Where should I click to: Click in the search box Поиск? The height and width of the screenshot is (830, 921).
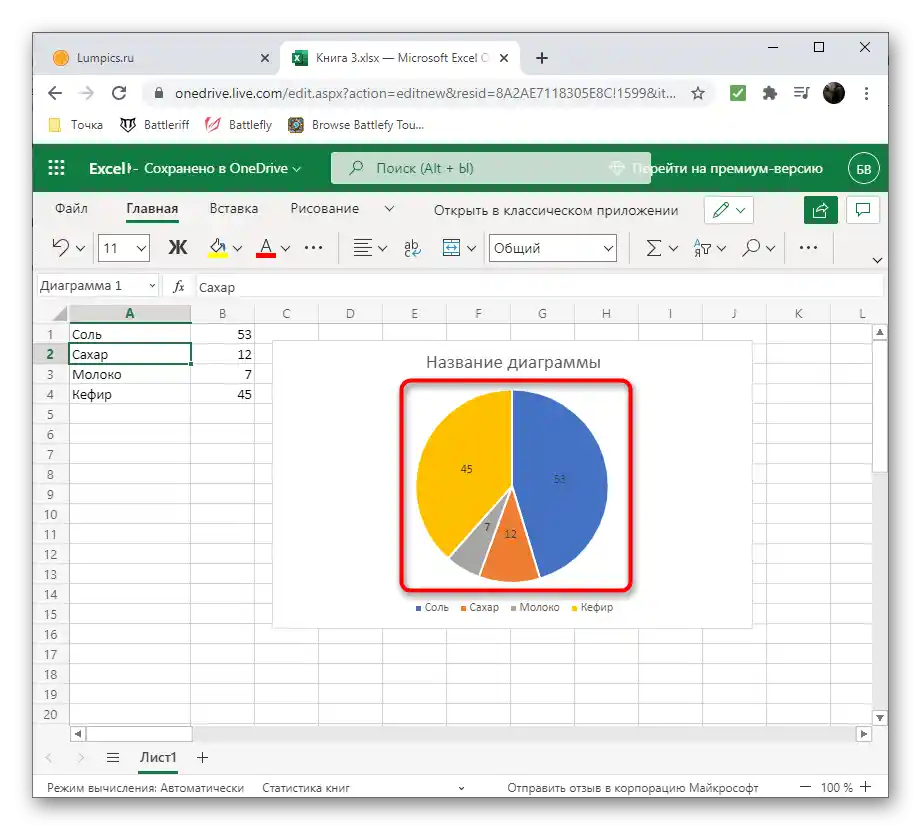(x=490, y=168)
